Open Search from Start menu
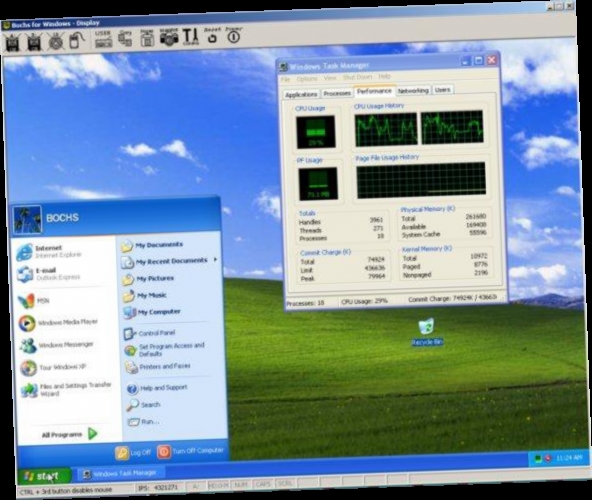Viewport: 592px width, 500px height. [144, 405]
